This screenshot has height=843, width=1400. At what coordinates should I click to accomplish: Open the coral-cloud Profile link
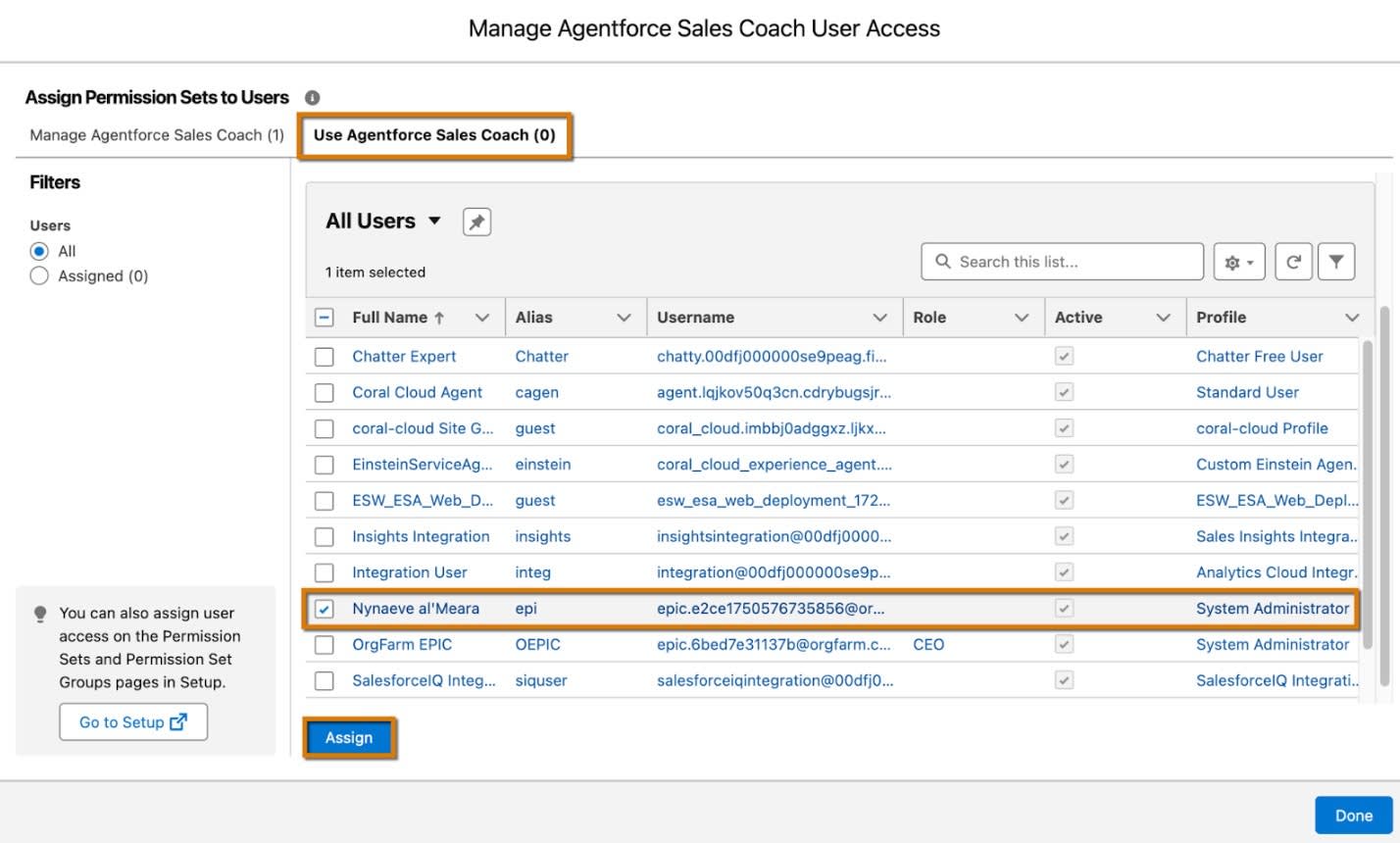pos(1262,428)
